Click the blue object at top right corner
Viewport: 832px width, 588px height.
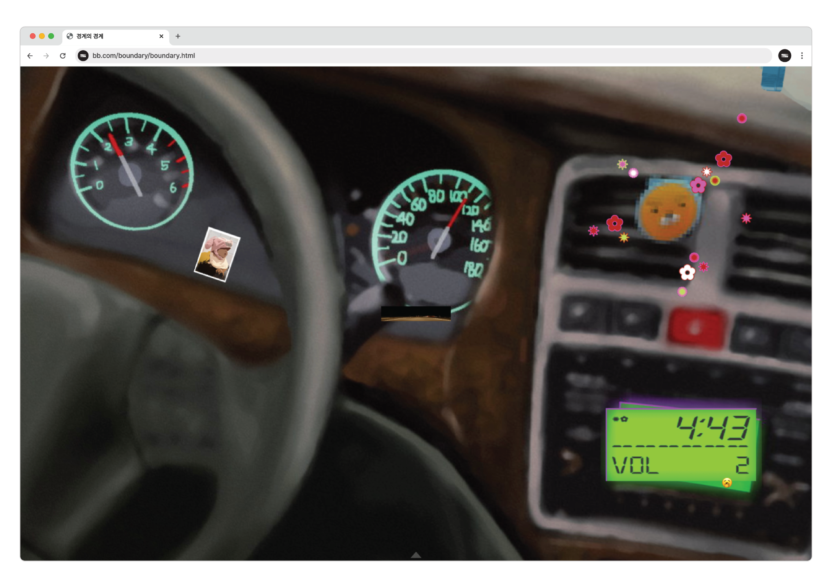[x=773, y=77]
